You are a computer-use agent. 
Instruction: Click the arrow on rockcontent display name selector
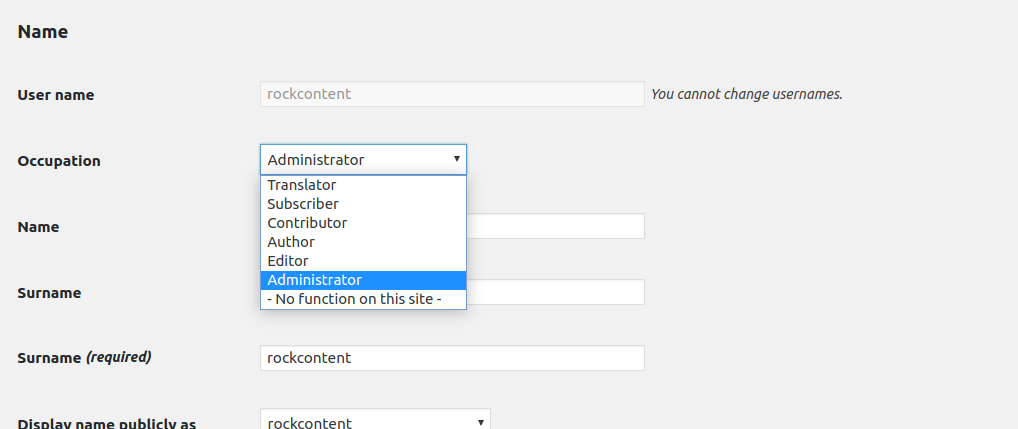point(480,422)
